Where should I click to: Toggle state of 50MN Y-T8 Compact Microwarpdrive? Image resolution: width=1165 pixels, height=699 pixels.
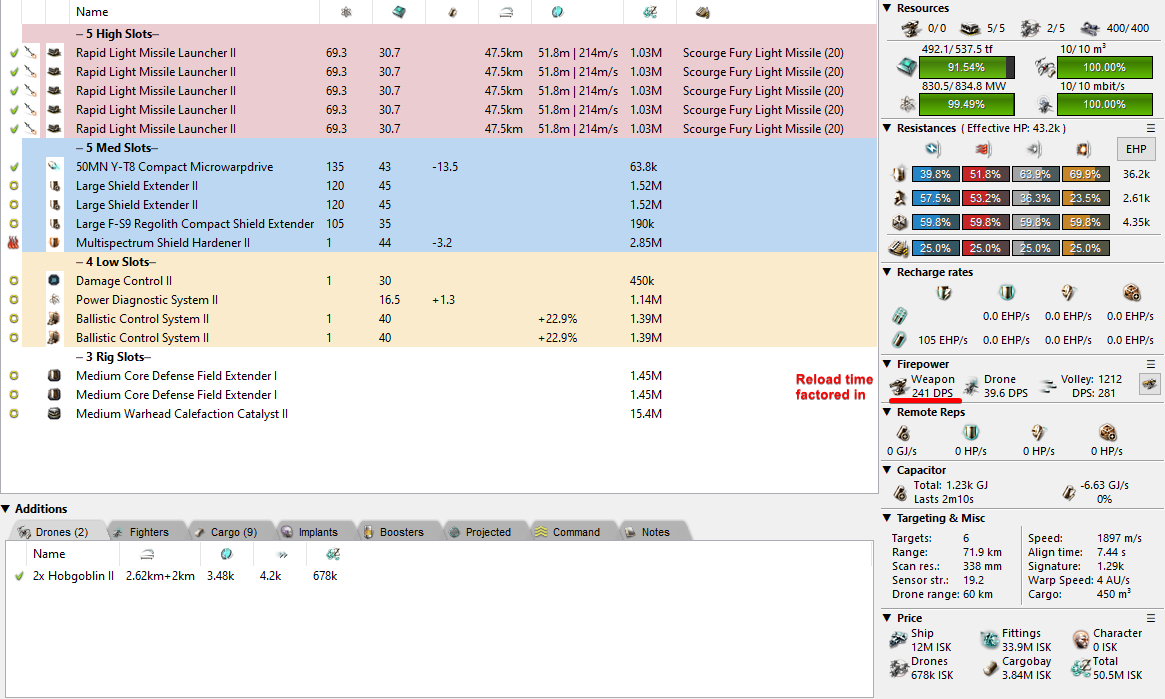click(14, 167)
